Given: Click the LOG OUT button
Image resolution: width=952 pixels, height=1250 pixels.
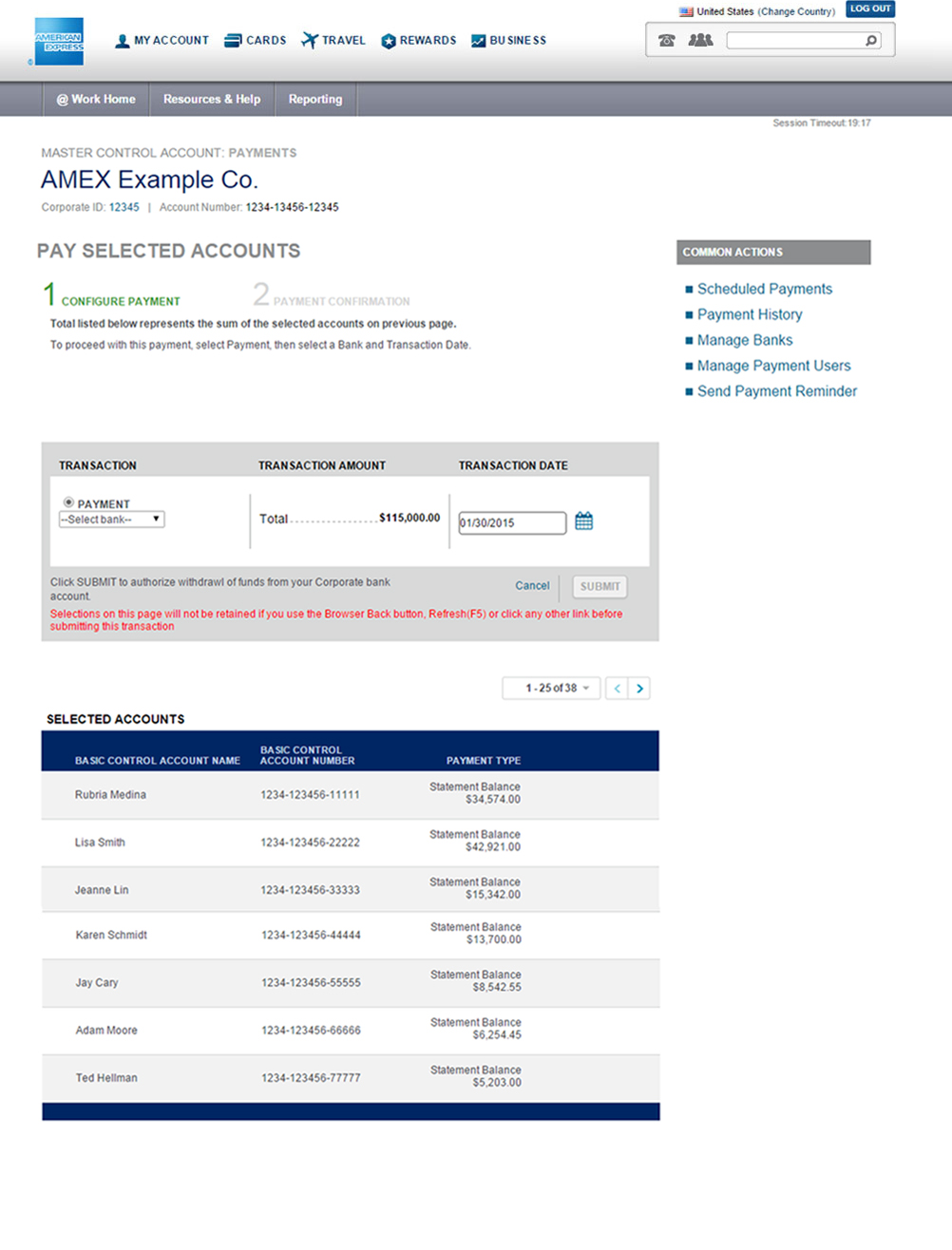Looking at the screenshot, I should click(870, 9).
